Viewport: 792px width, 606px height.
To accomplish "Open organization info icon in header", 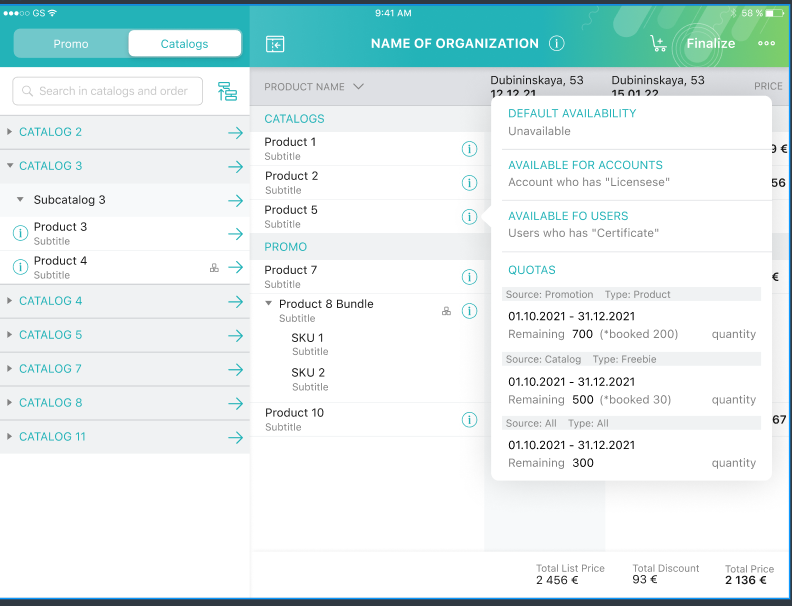I will coord(557,44).
